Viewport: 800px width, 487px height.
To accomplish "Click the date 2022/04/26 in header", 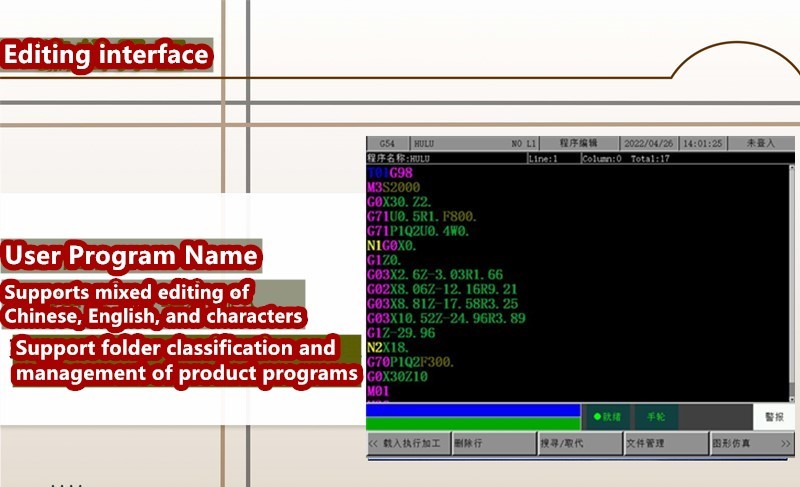I will coord(648,143).
